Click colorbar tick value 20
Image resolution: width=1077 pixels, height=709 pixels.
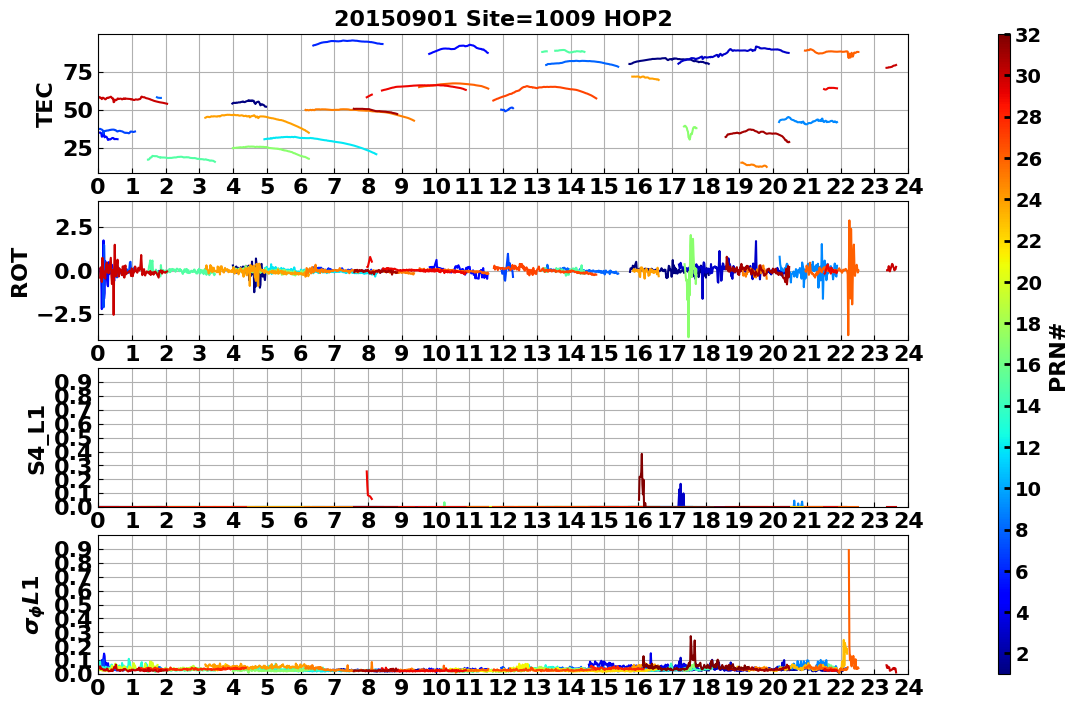(x=1028, y=282)
